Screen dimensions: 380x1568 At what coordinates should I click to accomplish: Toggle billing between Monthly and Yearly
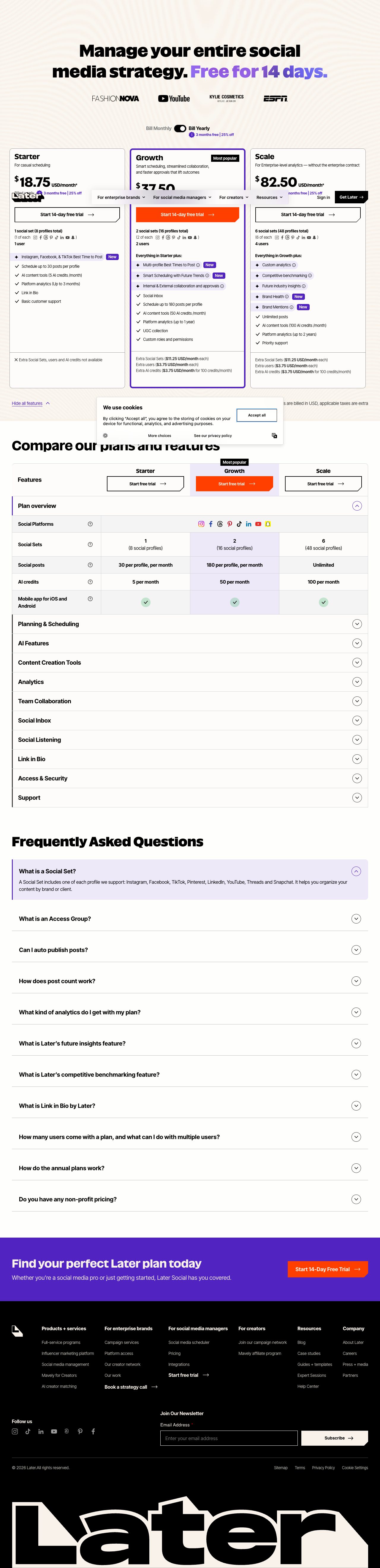(180, 129)
